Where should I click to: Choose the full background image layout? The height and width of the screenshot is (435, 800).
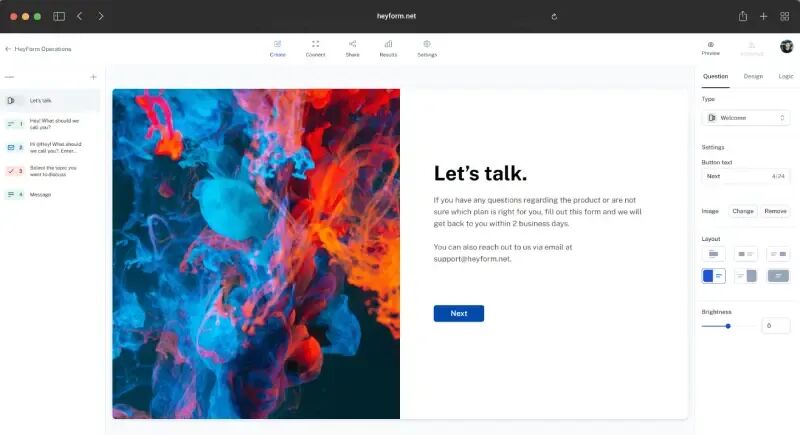coord(778,276)
